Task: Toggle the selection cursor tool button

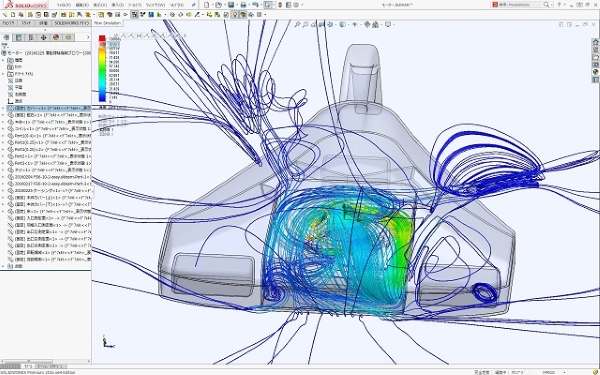Action: [x=267, y=5]
